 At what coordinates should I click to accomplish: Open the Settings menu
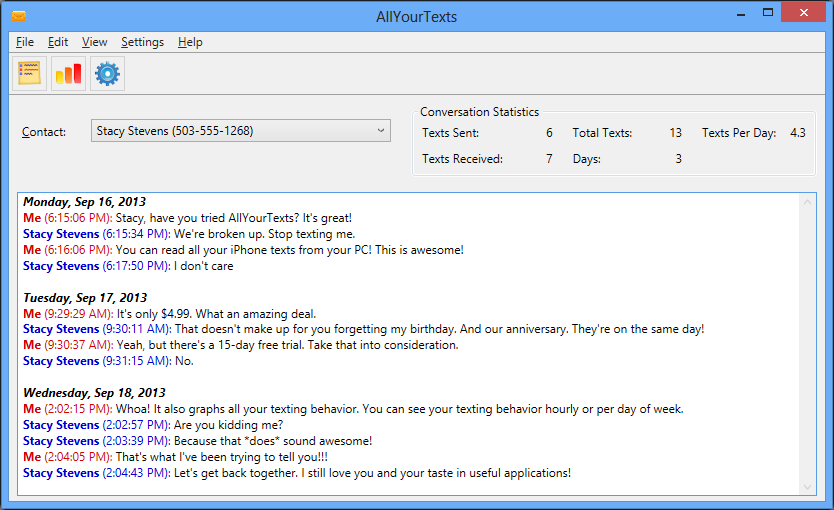[x=142, y=42]
